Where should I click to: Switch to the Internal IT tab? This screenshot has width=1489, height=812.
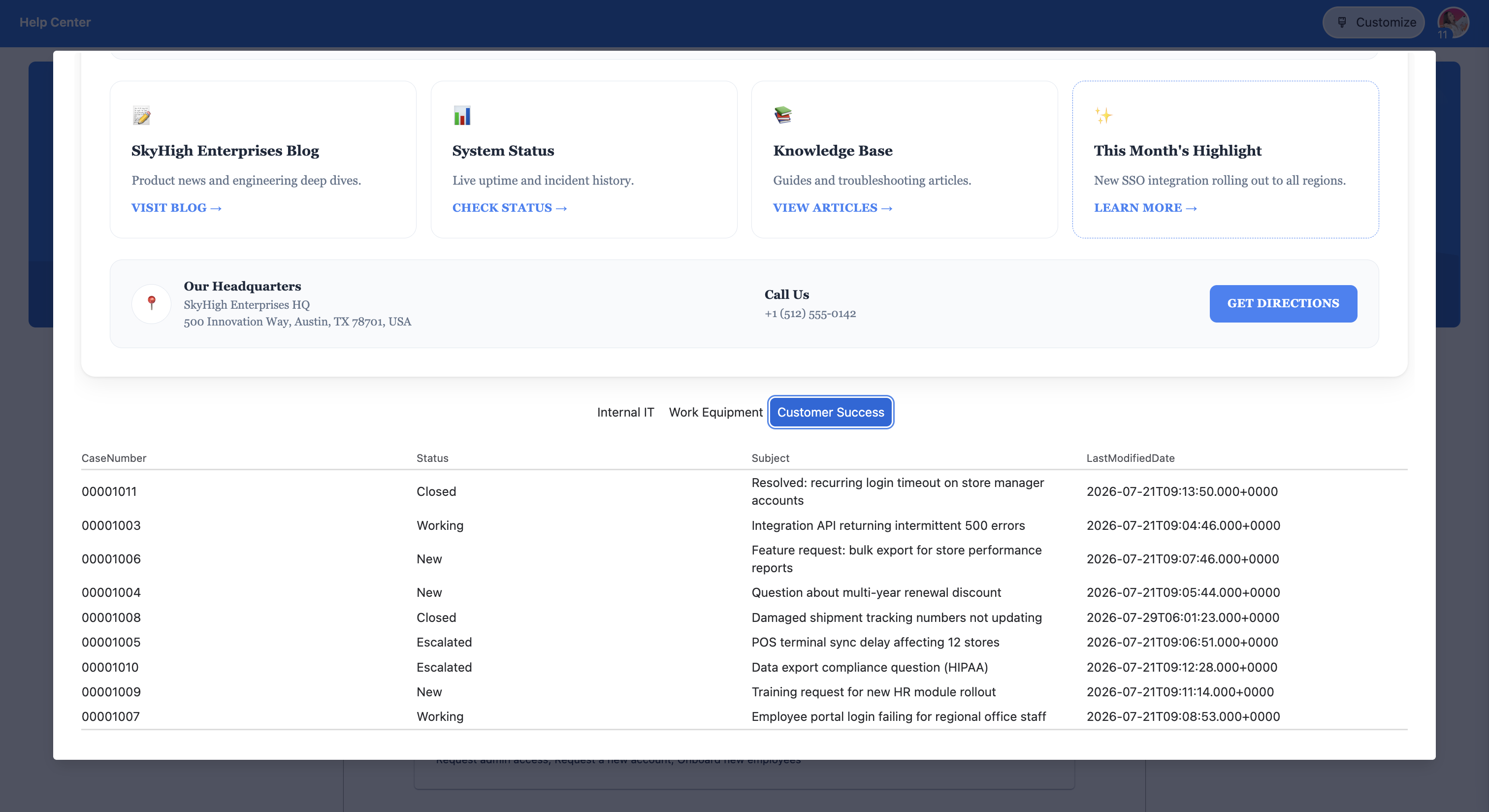625,412
